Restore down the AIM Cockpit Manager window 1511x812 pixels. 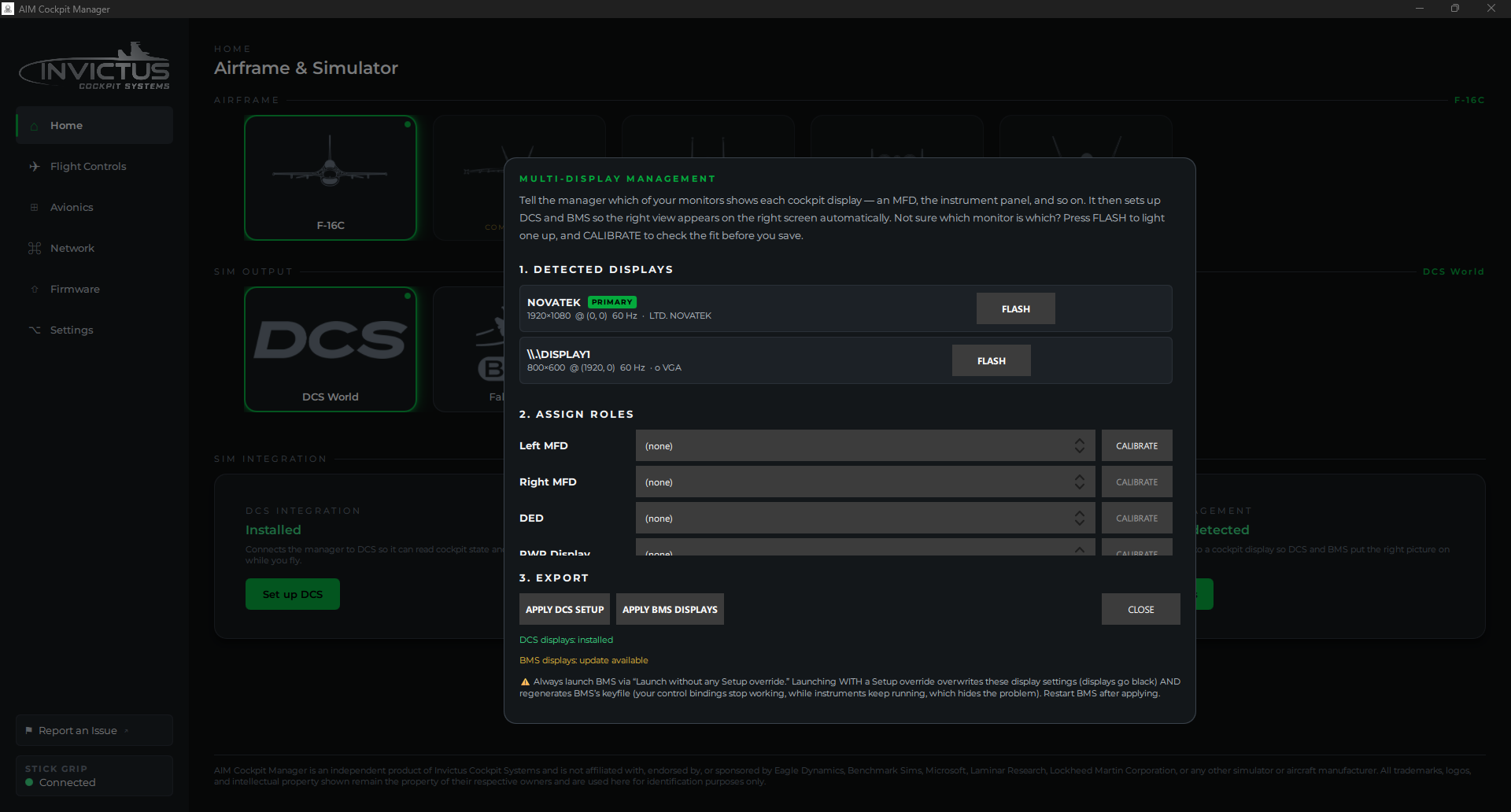click(x=1455, y=9)
